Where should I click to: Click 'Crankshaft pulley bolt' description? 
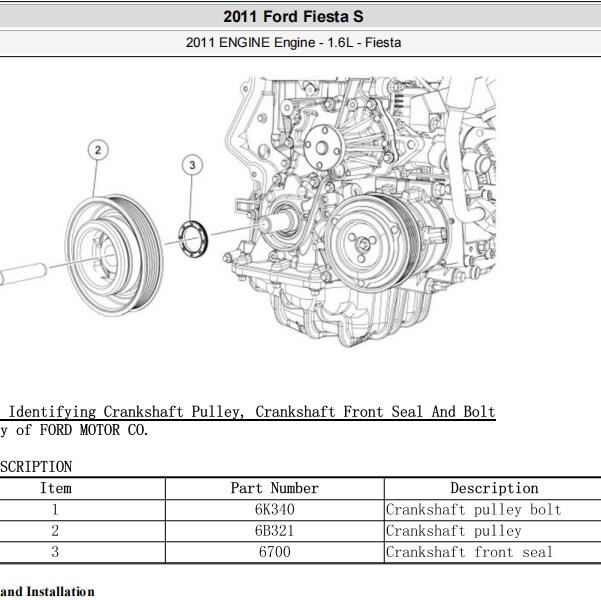(x=473, y=510)
